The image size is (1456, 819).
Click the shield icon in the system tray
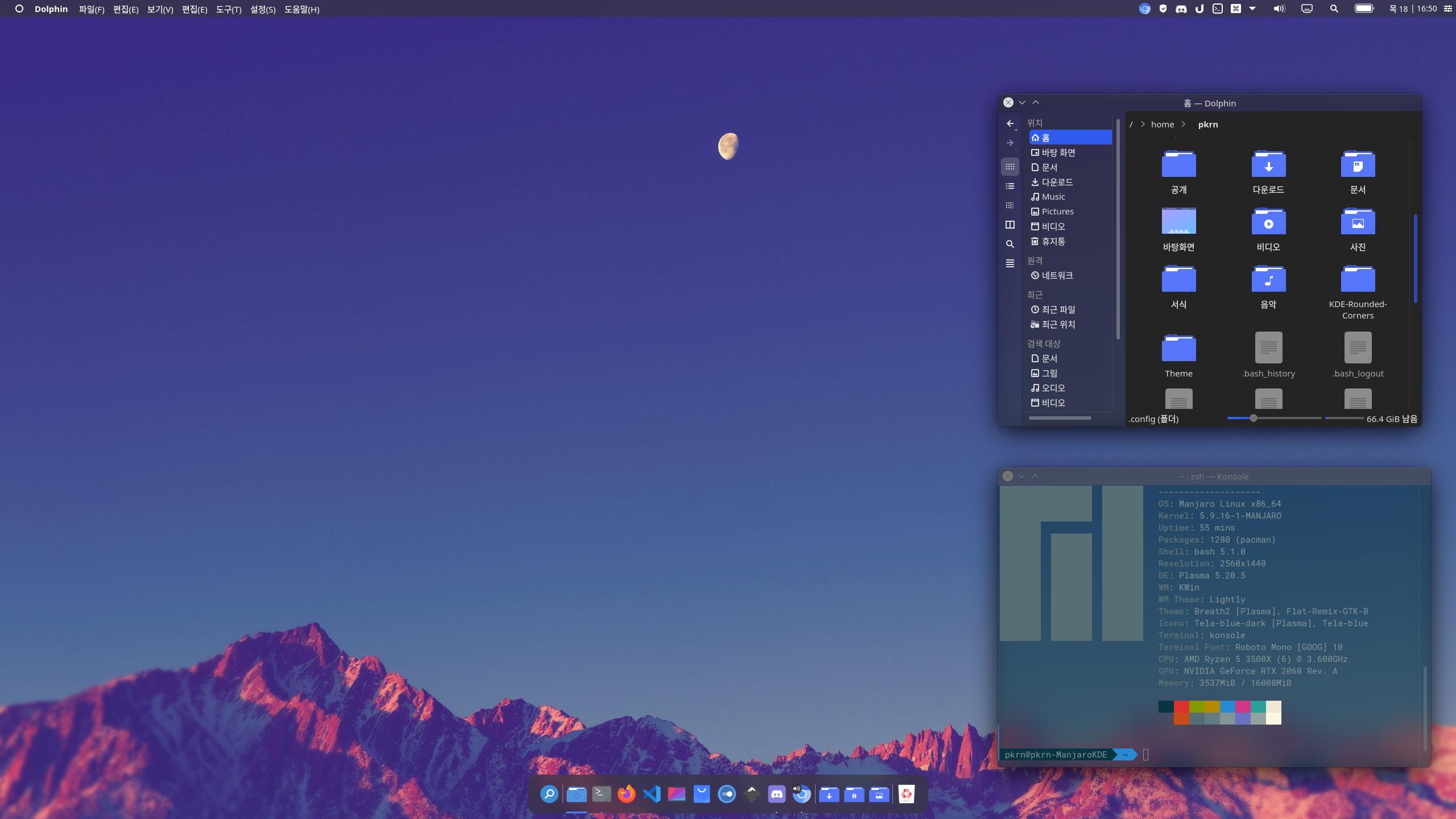pos(1163,9)
